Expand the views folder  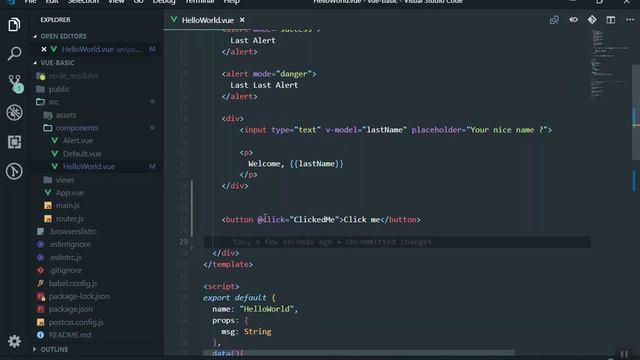65,180
